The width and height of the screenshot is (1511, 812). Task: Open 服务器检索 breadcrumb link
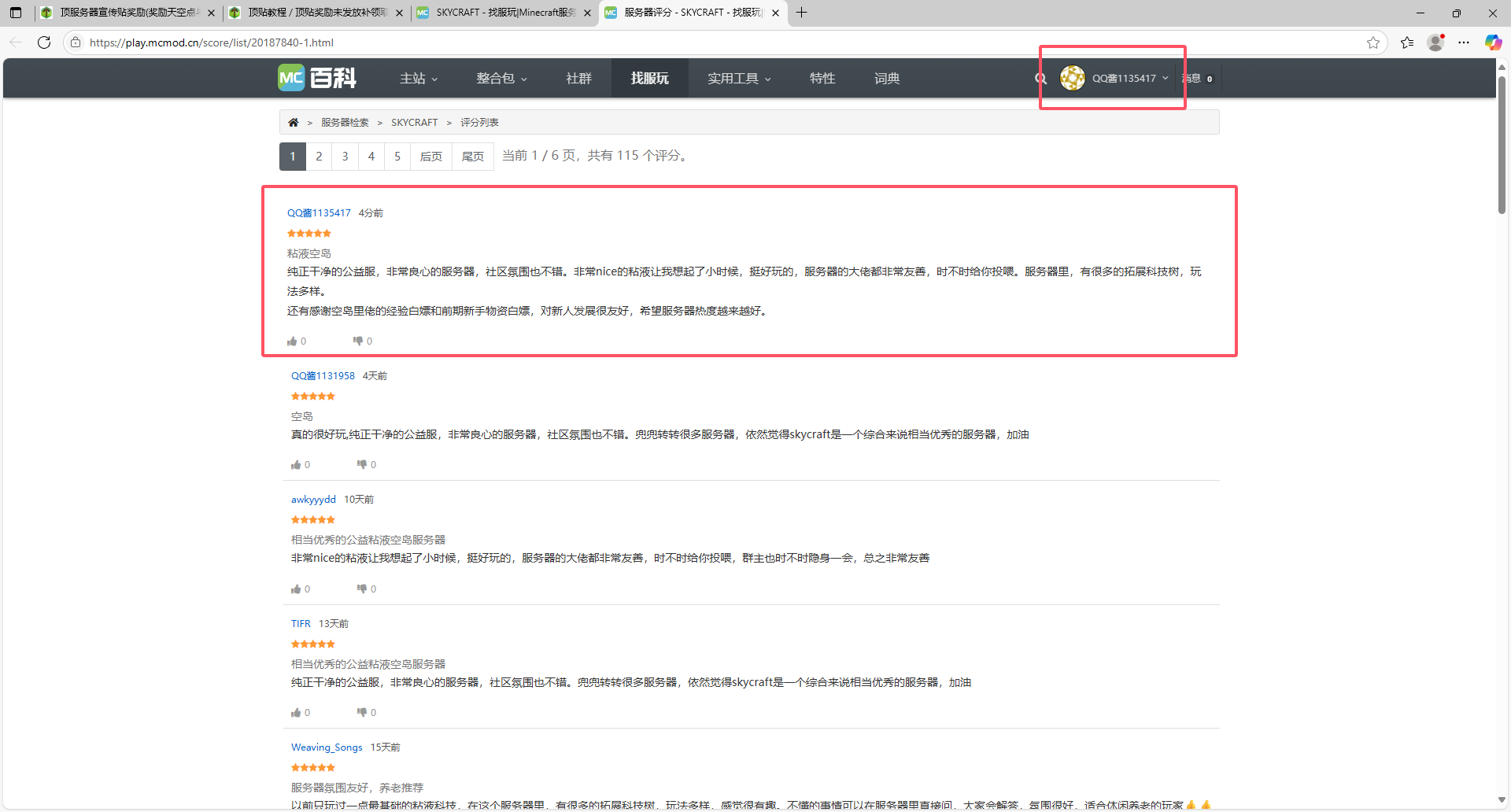345,123
